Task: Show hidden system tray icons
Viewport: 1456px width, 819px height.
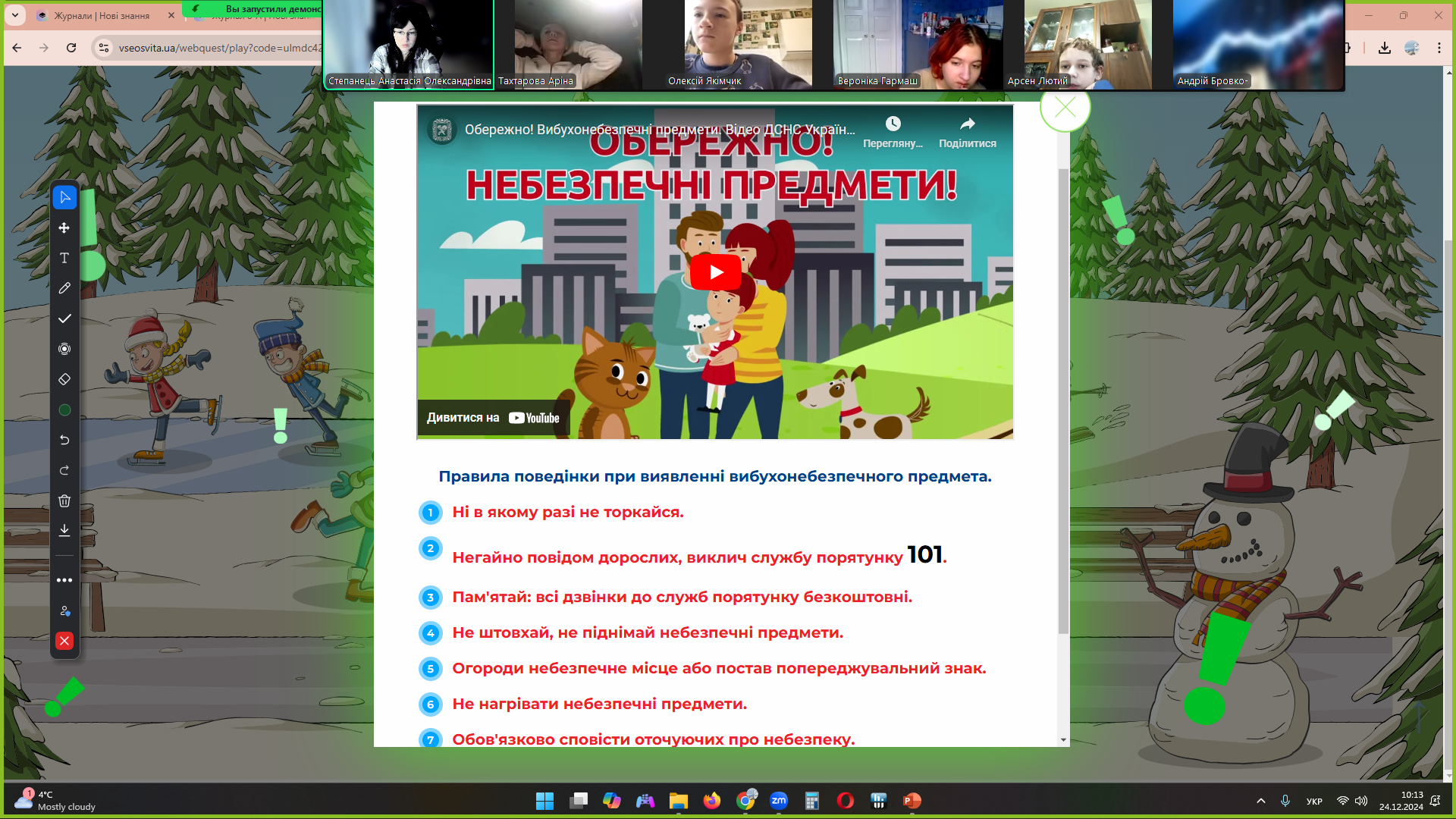Action: pyautogui.click(x=1261, y=801)
